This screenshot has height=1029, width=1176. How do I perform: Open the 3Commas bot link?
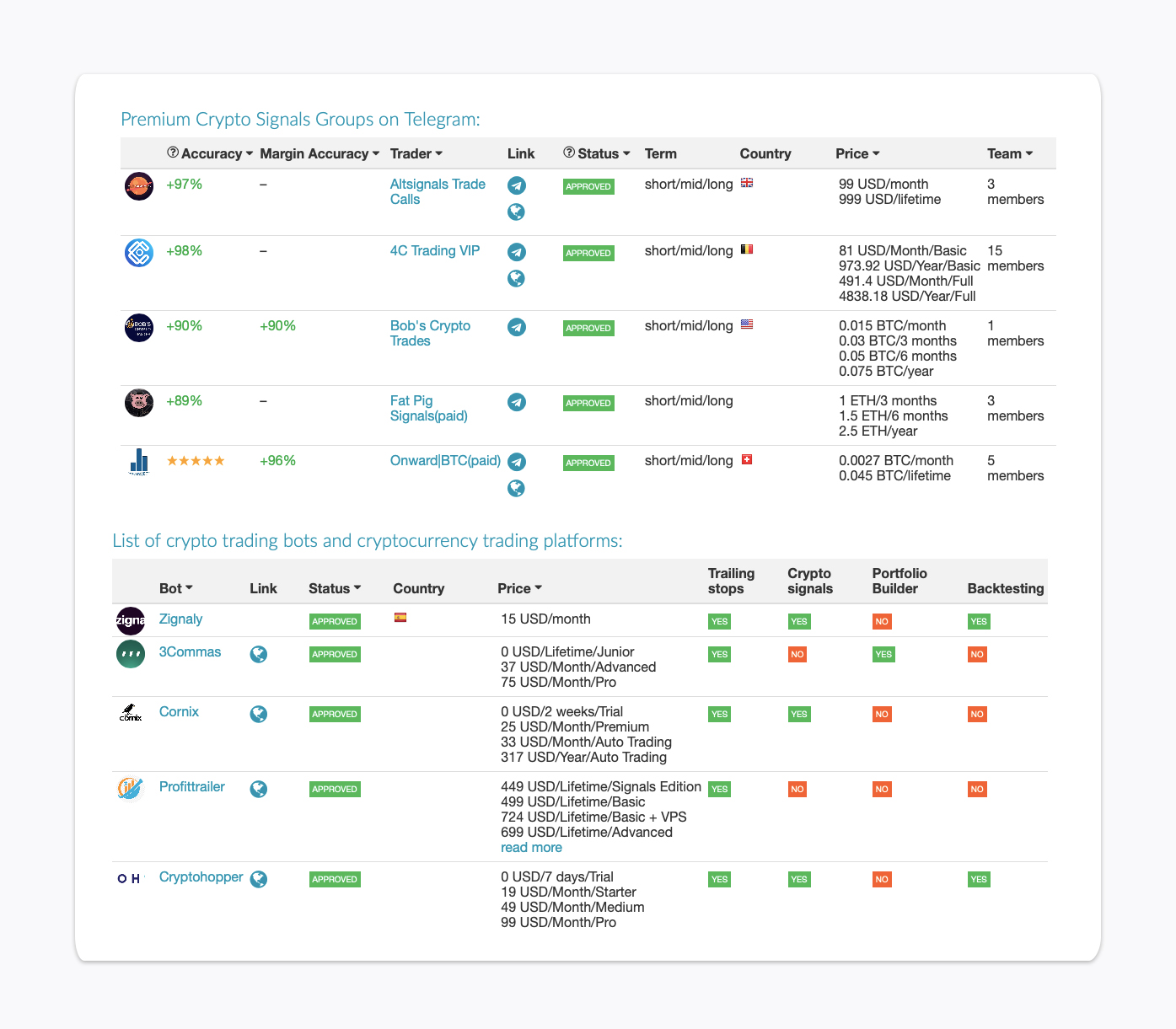tap(190, 651)
